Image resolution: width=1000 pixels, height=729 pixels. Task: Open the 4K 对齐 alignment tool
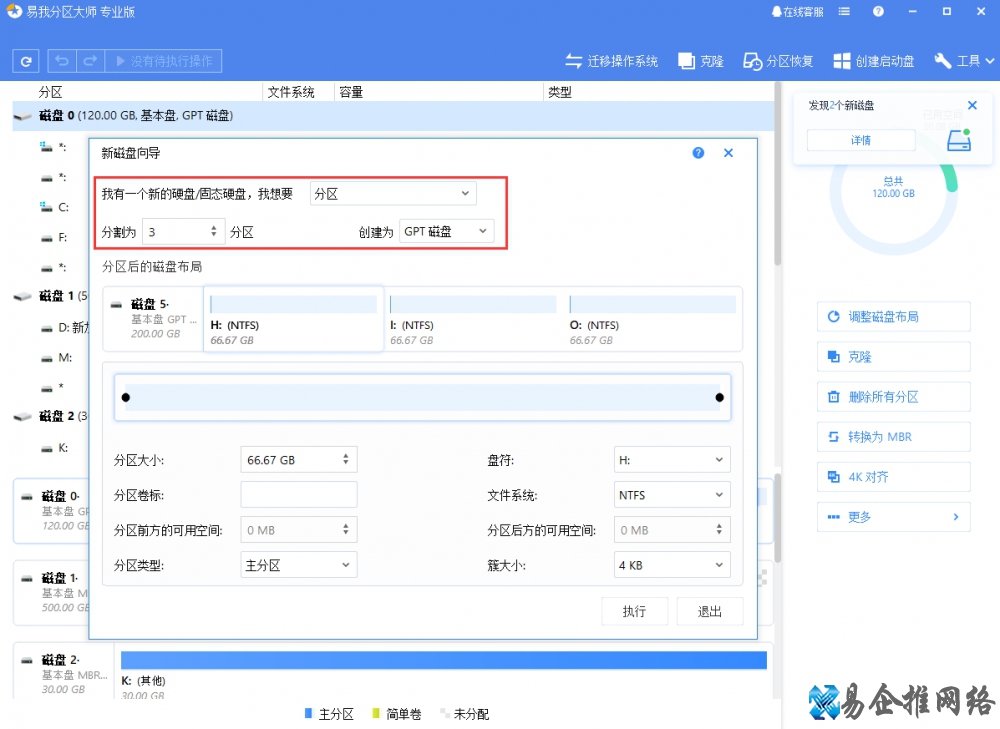893,476
